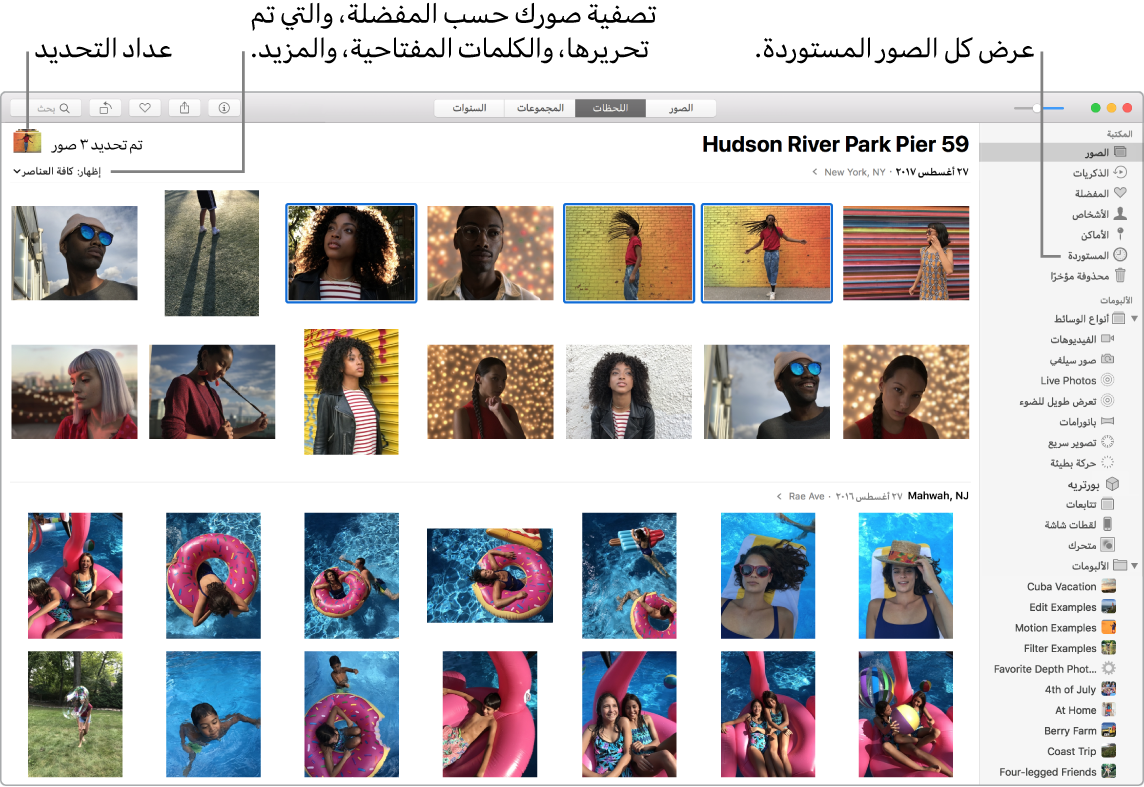Click the Mahwah, NJ moment heading

click(x=938, y=496)
